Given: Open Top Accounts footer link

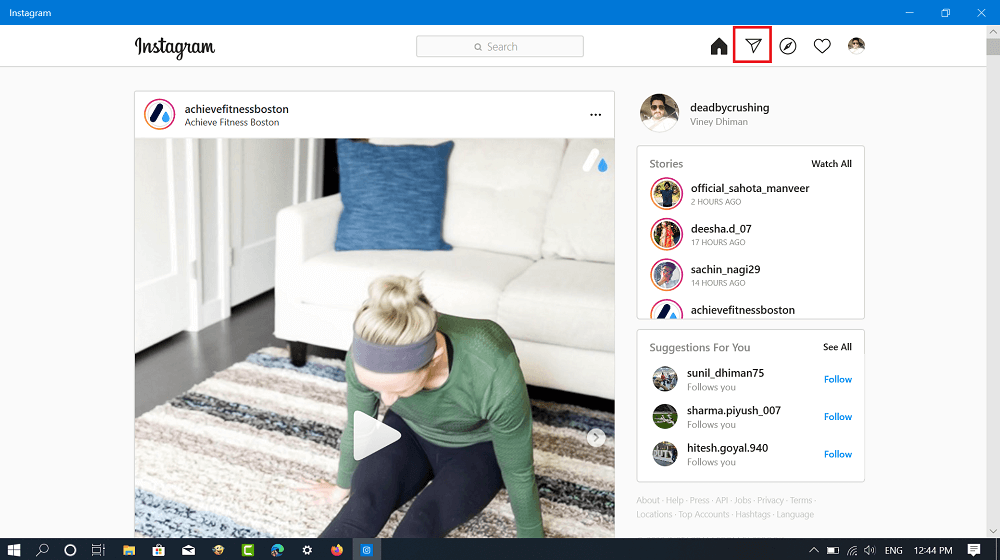Looking at the screenshot, I should tap(704, 515).
